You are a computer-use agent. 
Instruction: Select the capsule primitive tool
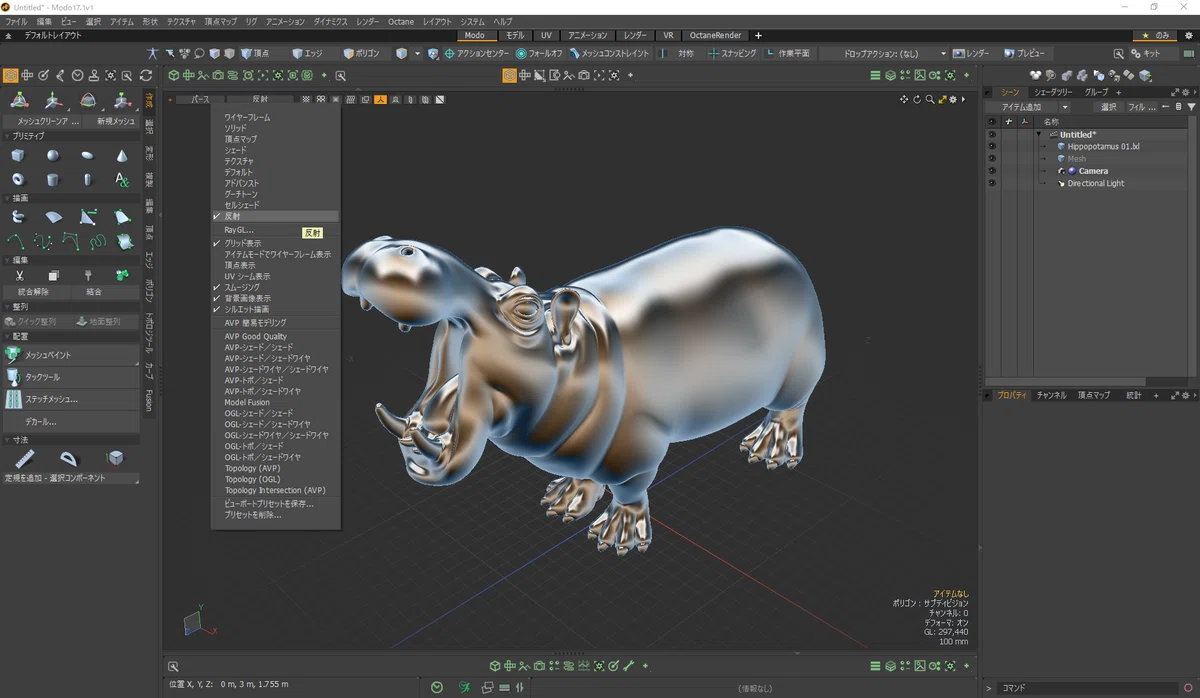coord(88,180)
